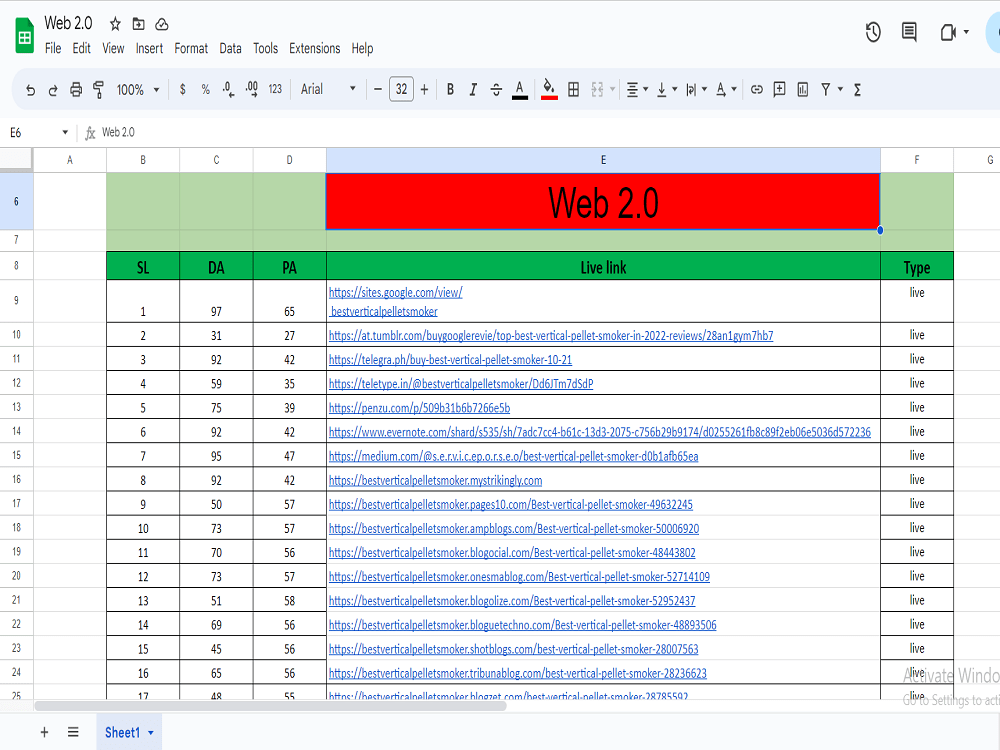Open the comments panel icon
The width and height of the screenshot is (1000, 750).
(909, 32)
